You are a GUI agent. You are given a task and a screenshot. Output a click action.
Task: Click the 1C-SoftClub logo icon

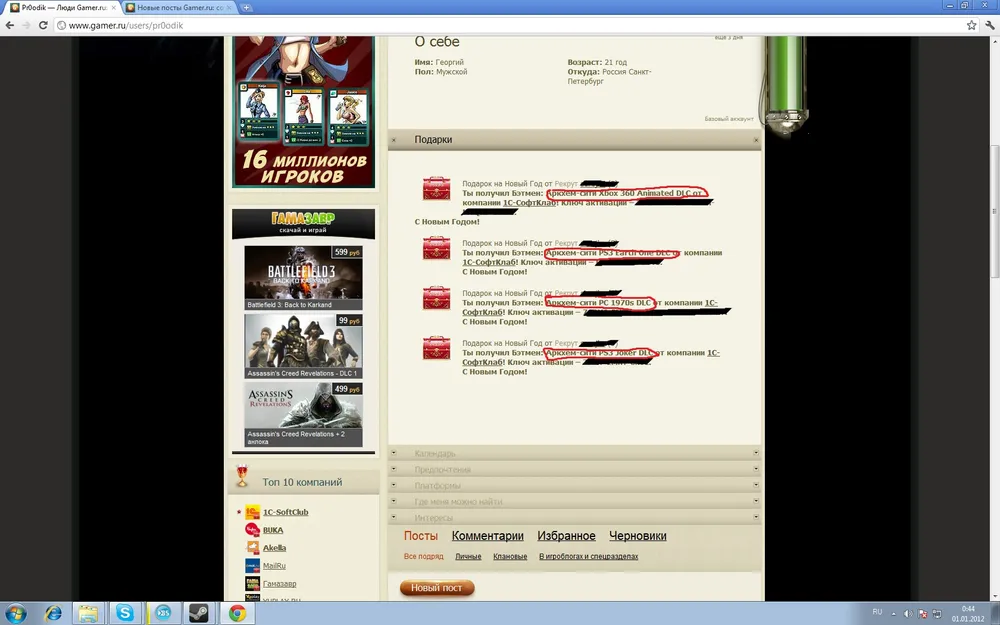tap(253, 512)
